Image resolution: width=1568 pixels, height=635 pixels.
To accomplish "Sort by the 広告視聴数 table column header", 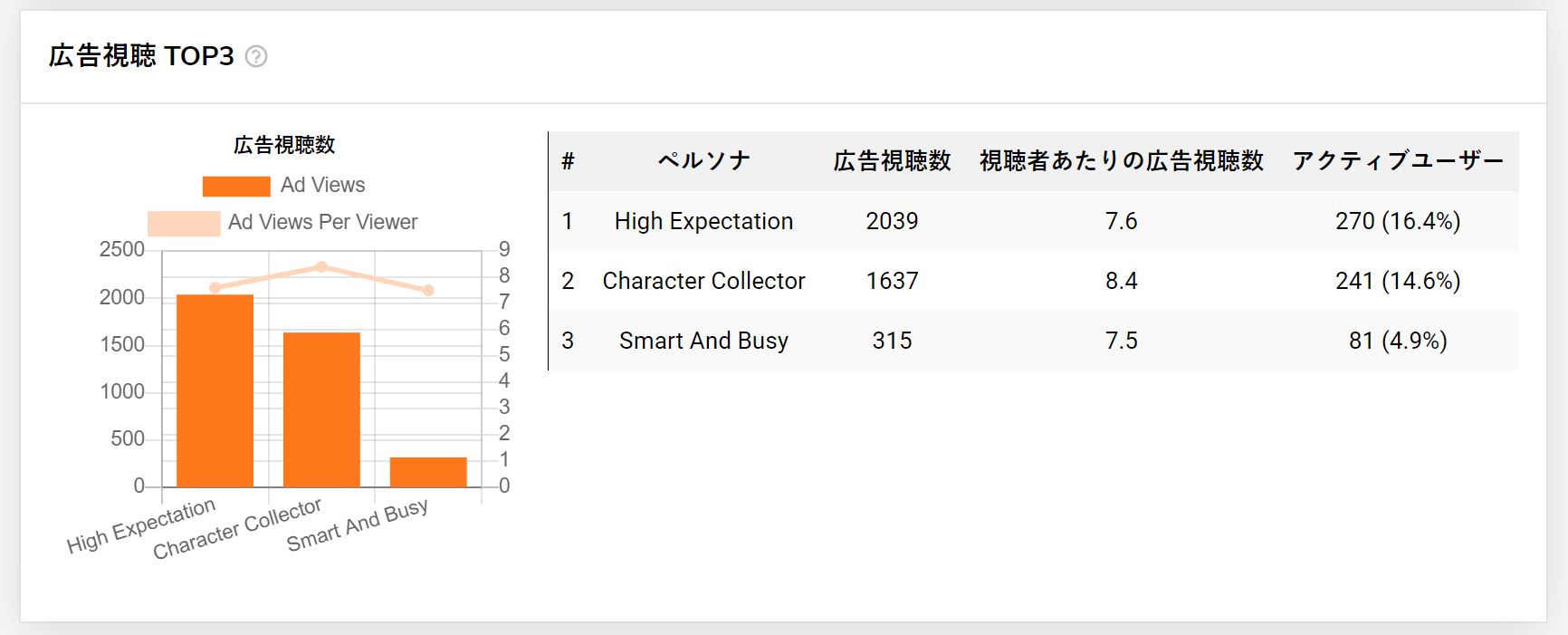I will click(892, 161).
